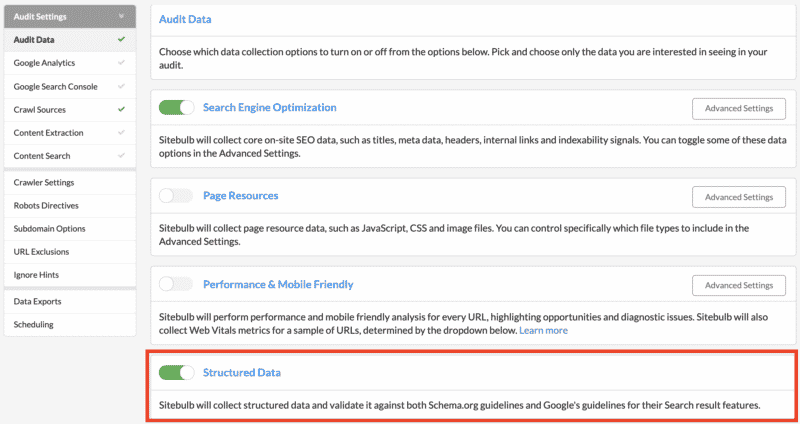800x424 pixels.
Task: Click checkmark icon beside Google Analytics
Action: (x=121, y=63)
